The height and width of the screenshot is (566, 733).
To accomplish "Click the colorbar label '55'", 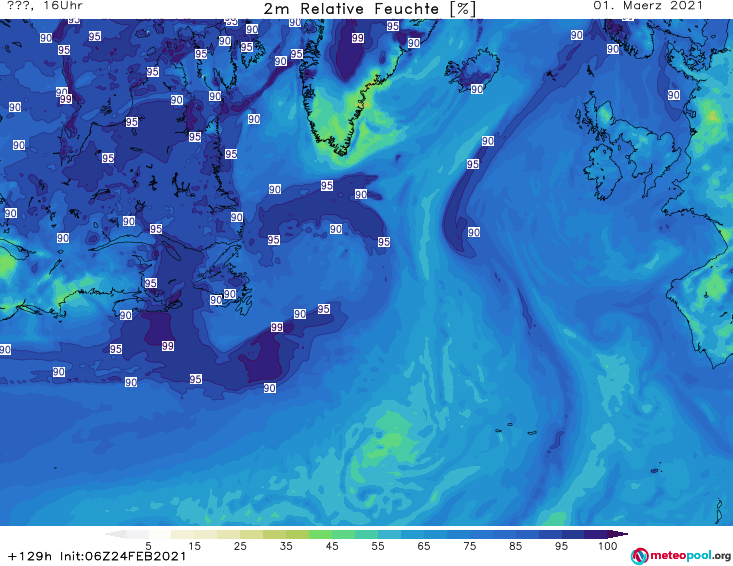I will pyautogui.click(x=378, y=546).
